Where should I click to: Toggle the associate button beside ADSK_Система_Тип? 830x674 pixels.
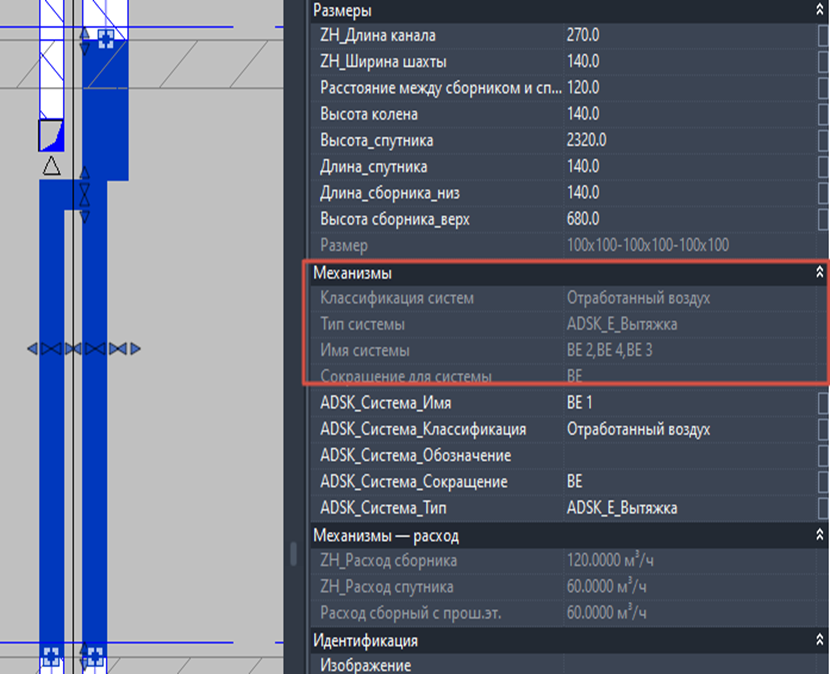(x=824, y=508)
